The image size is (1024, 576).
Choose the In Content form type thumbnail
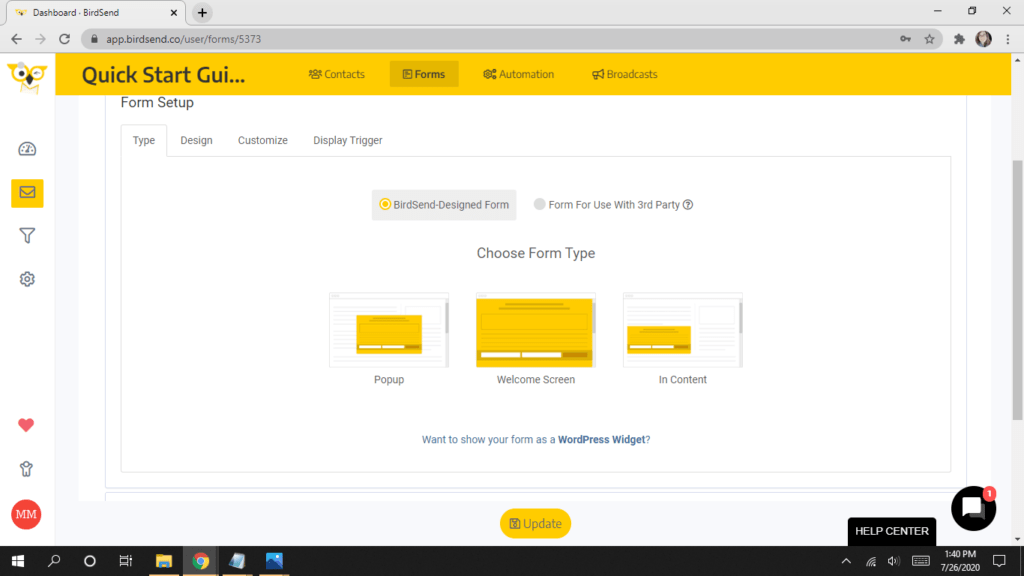click(x=682, y=330)
